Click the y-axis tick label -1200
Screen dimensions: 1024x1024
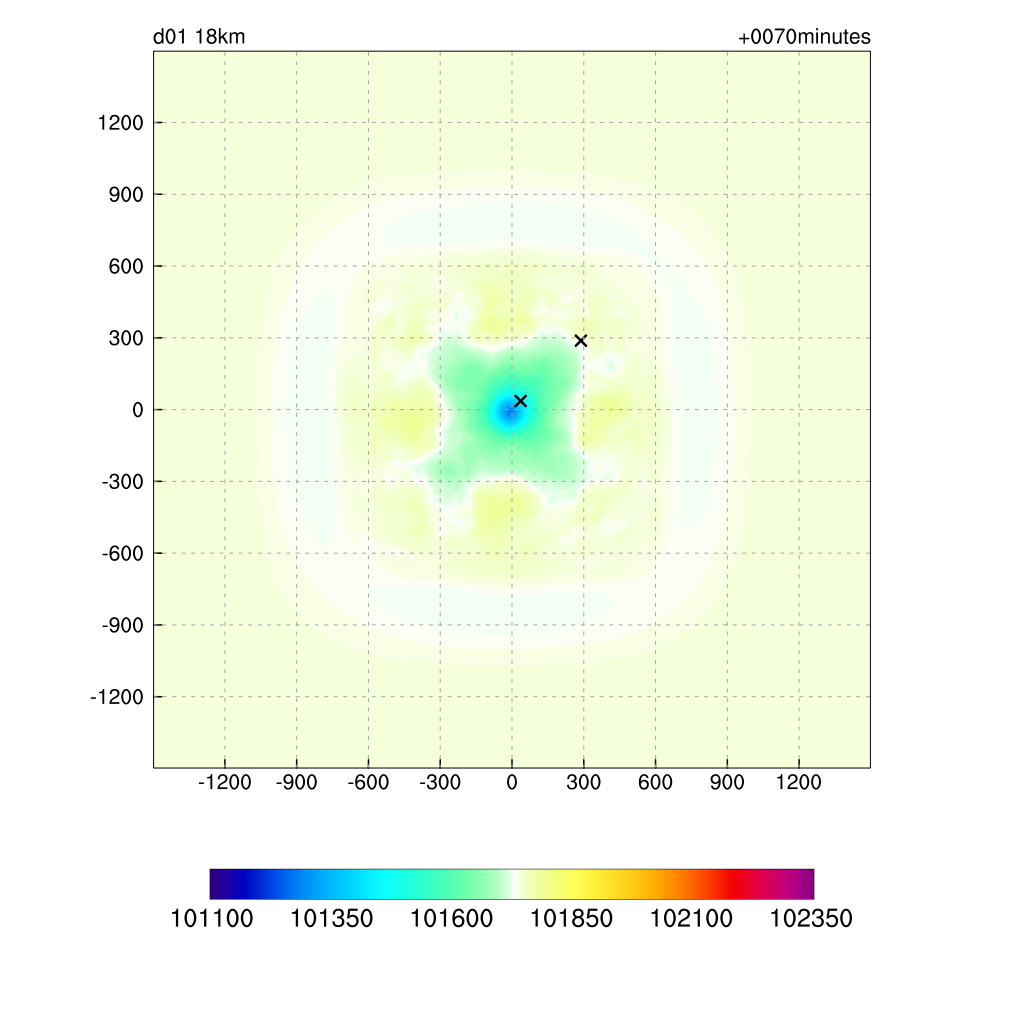pyautogui.click(x=117, y=697)
